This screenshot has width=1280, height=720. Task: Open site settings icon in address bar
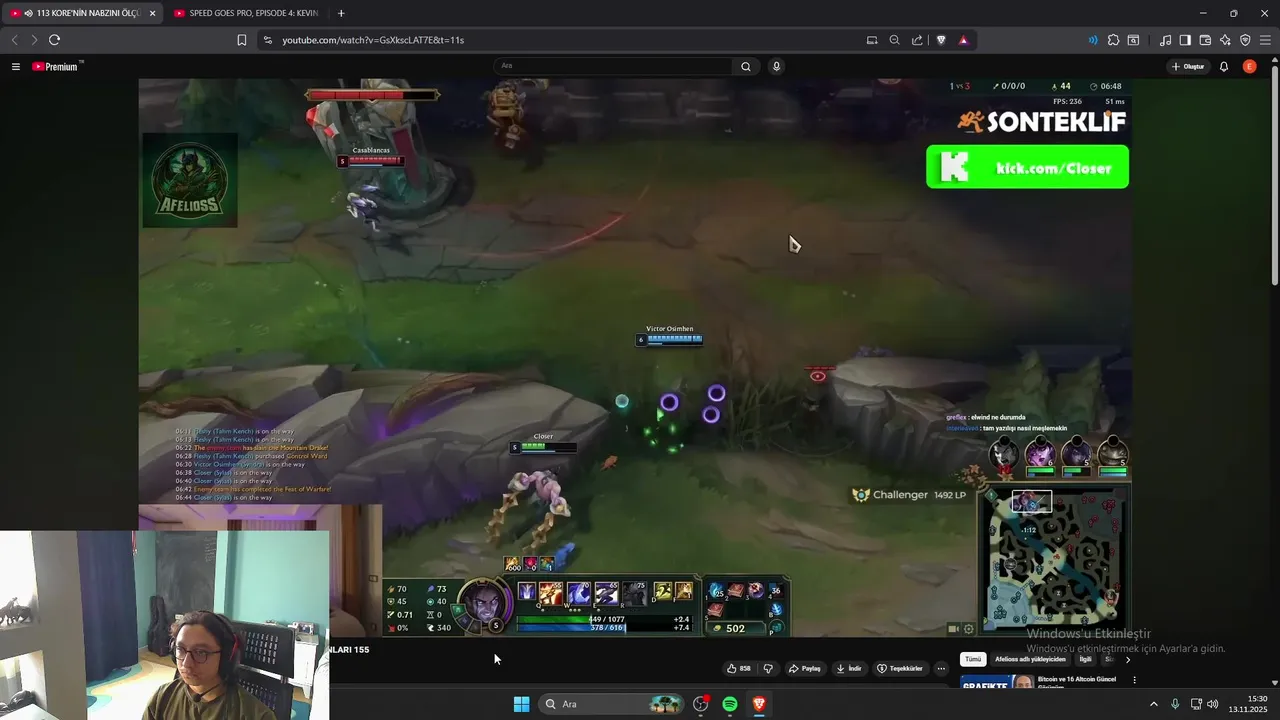click(266, 40)
